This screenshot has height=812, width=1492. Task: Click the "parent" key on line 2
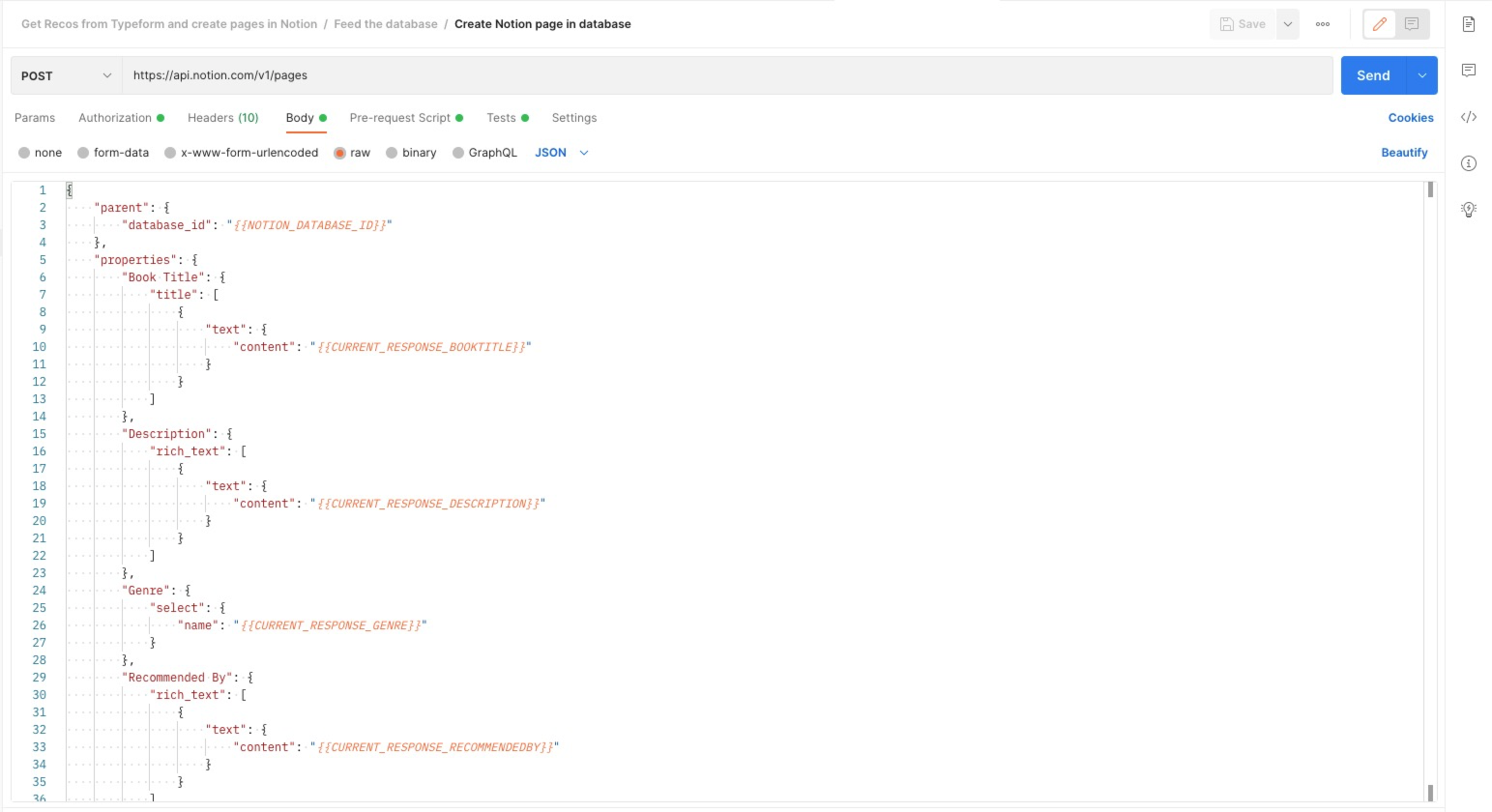click(x=122, y=208)
